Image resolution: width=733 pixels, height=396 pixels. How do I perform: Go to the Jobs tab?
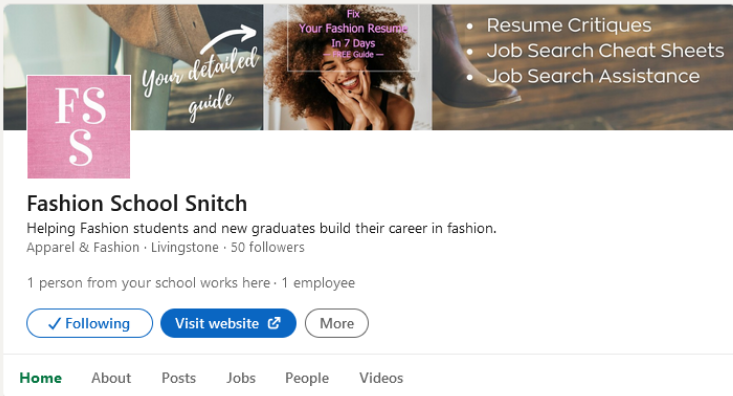click(x=241, y=378)
